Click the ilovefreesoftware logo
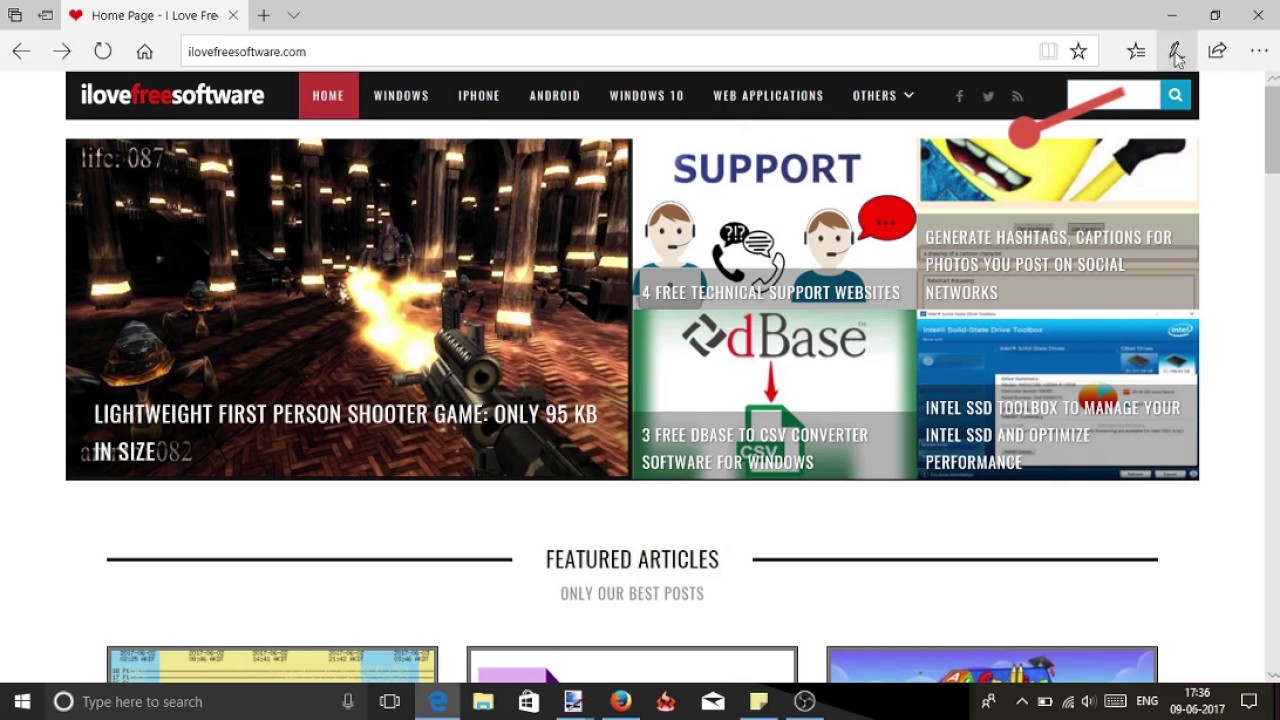Image resolution: width=1280 pixels, height=720 pixels. point(172,95)
